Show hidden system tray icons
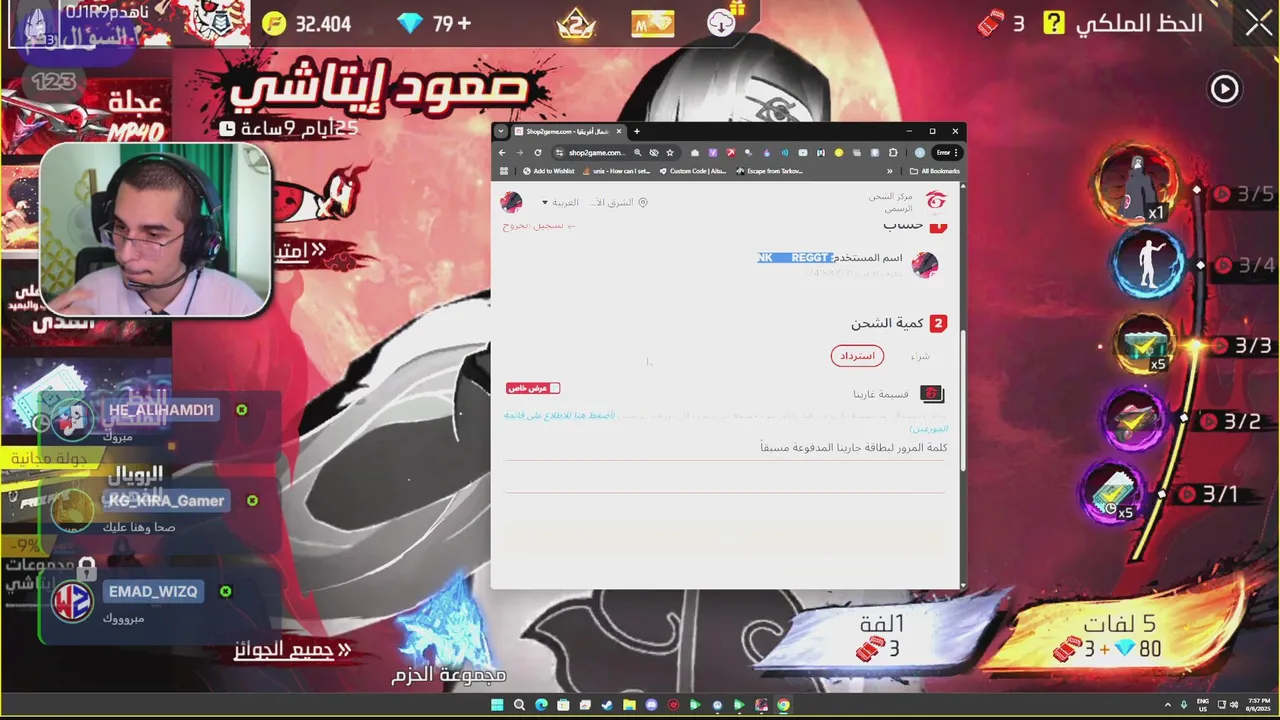This screenshot has width=1280, height=720. [1168, 705]
